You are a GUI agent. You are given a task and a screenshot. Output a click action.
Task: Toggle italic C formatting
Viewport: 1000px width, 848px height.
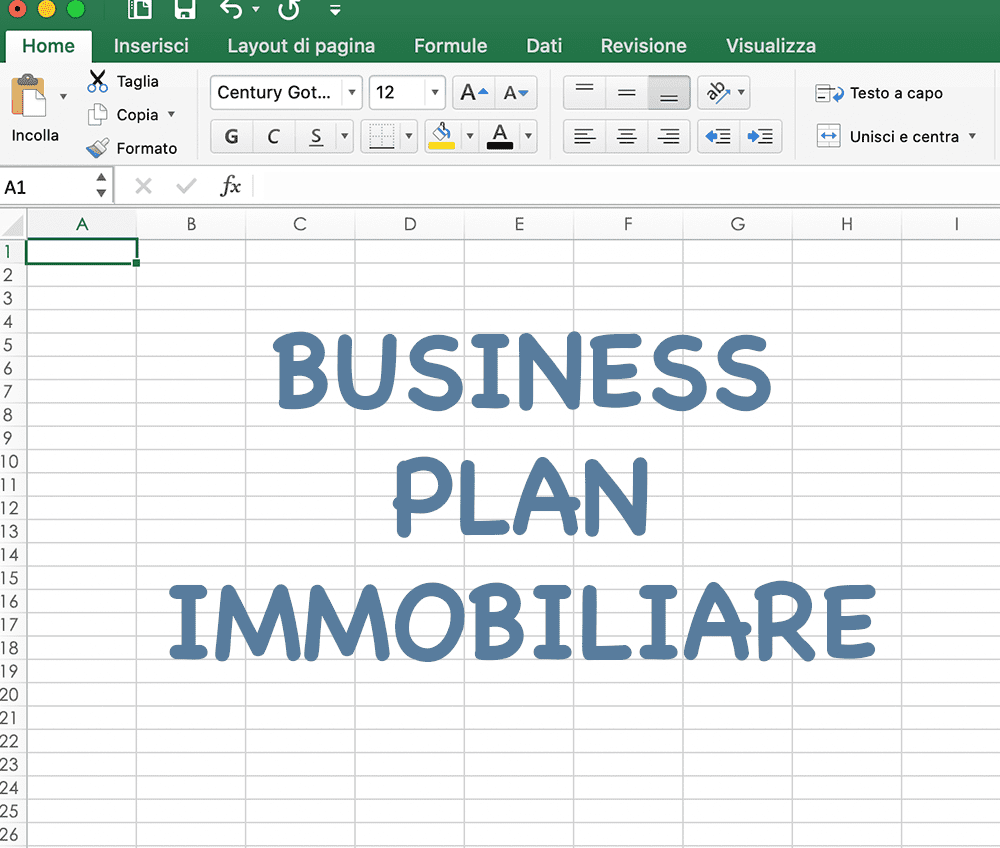coord(274,136)
